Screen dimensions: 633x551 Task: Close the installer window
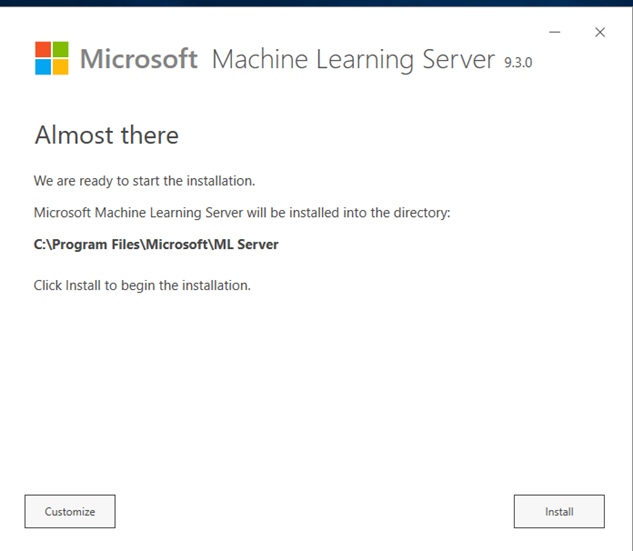(x=600, y=32)
